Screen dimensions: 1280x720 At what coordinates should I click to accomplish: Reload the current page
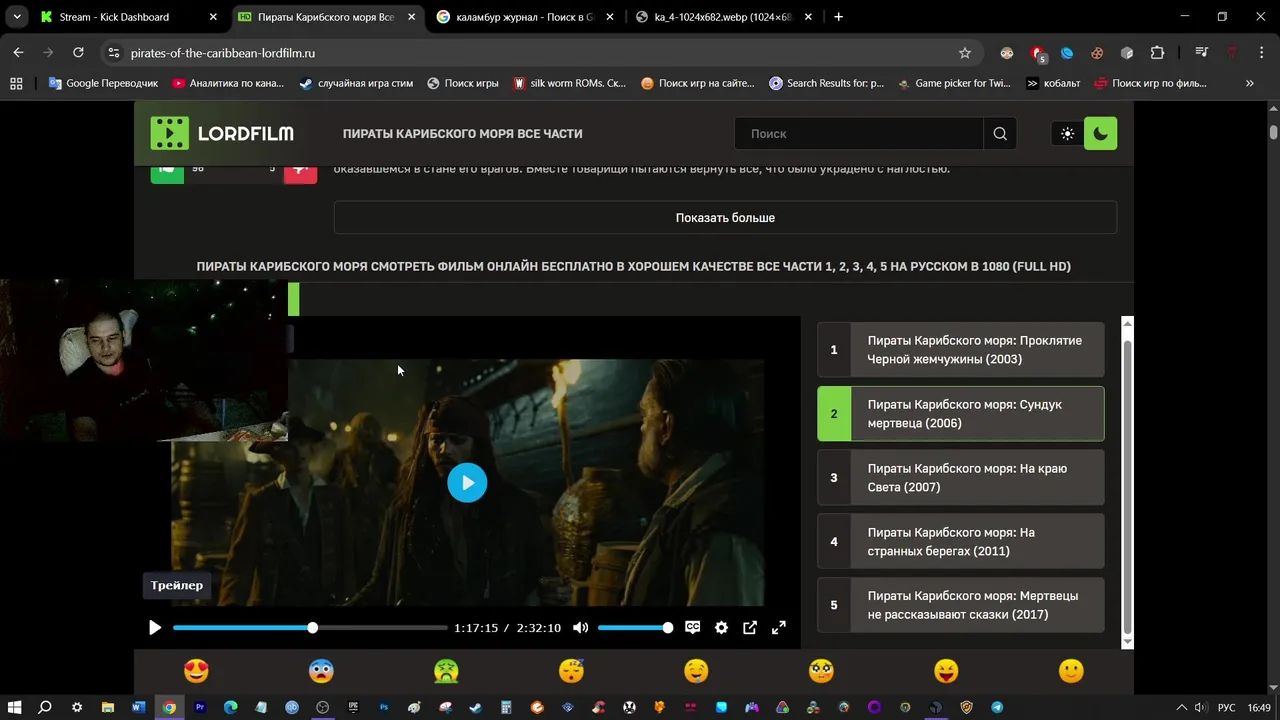[x=78, y=53]
